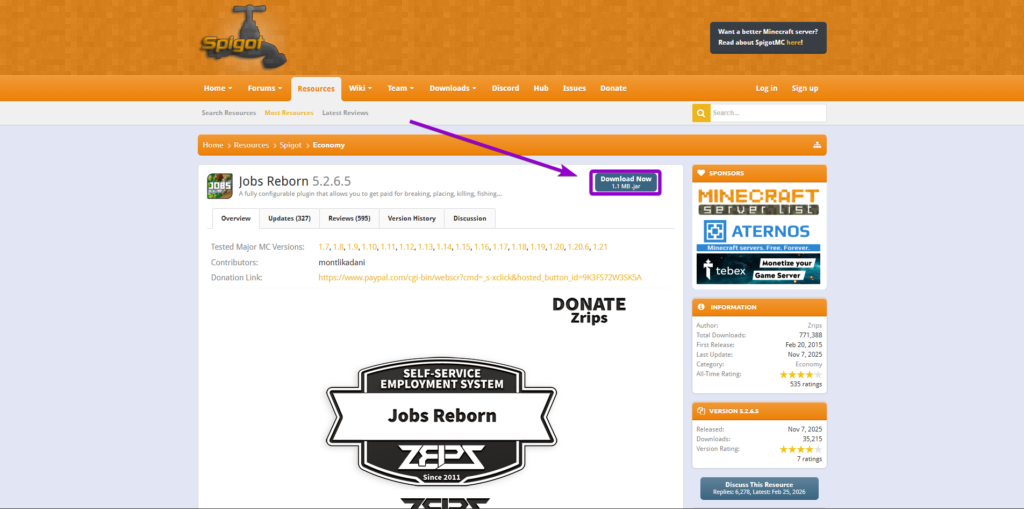Expand the Forums menu dropdown
This screenshot has width=1024, height=509.
click(x=264, y=88)
